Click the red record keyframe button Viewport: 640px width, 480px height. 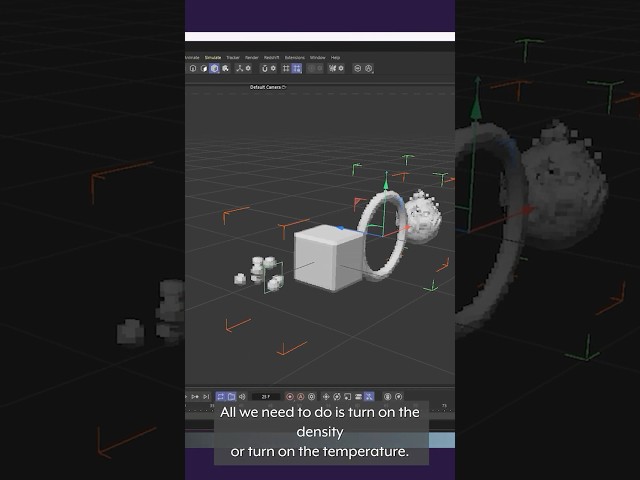tap(290, 397)
